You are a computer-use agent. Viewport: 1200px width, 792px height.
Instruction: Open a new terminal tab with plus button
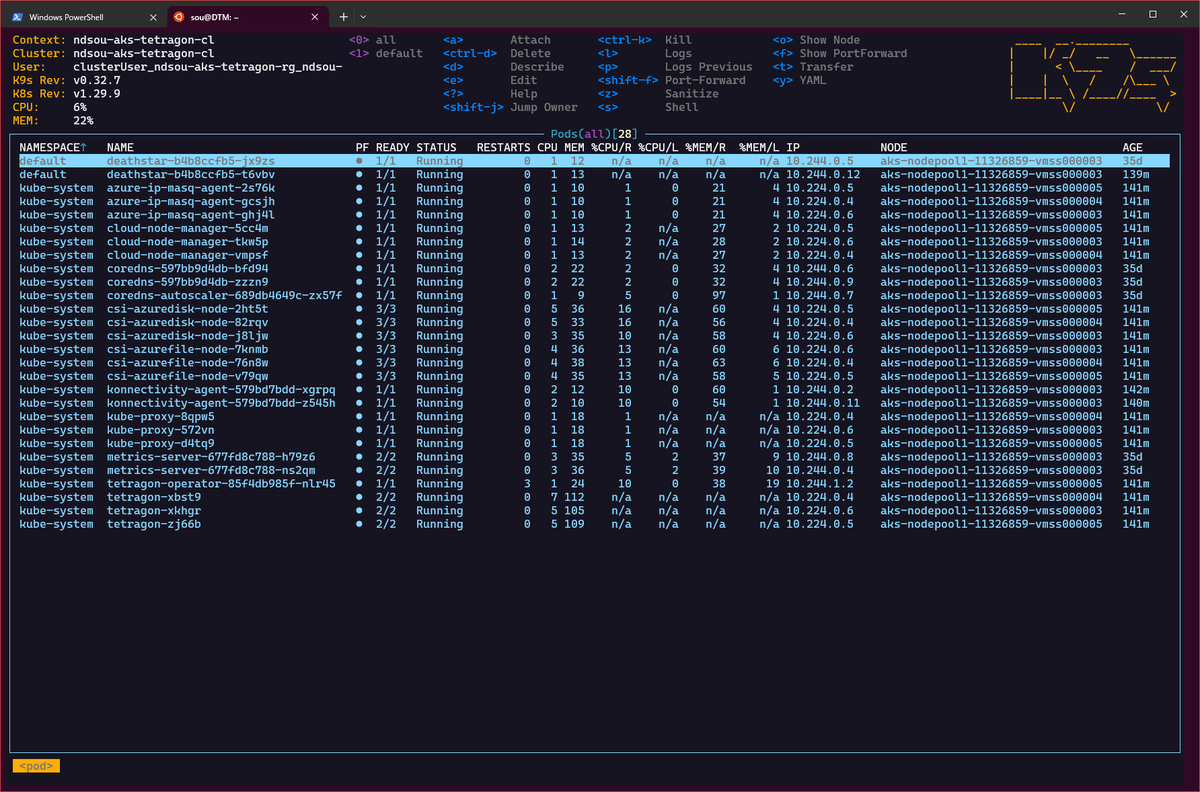click(343, 17)
